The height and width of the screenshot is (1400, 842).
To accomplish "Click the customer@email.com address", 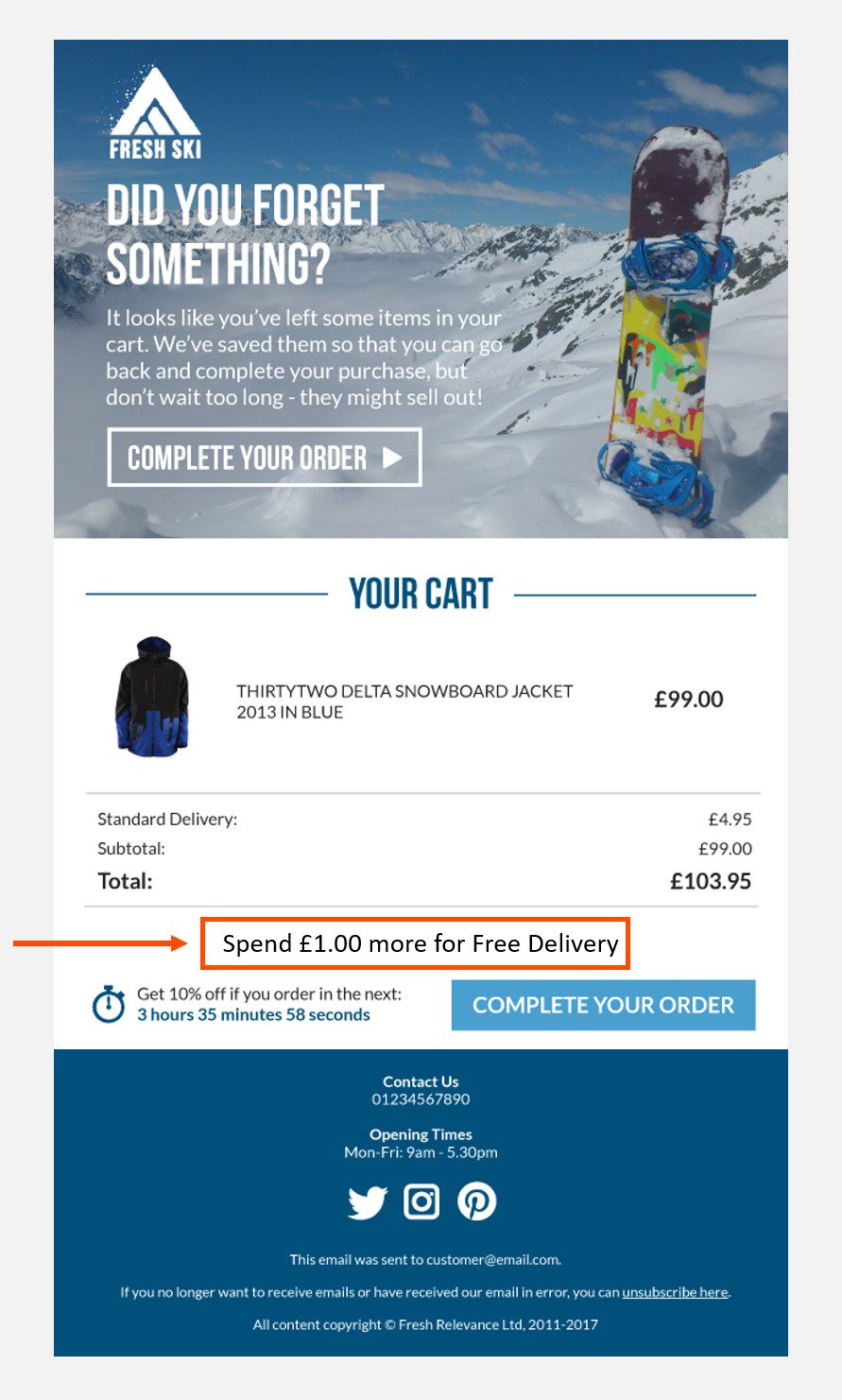I will point(492,1260).
